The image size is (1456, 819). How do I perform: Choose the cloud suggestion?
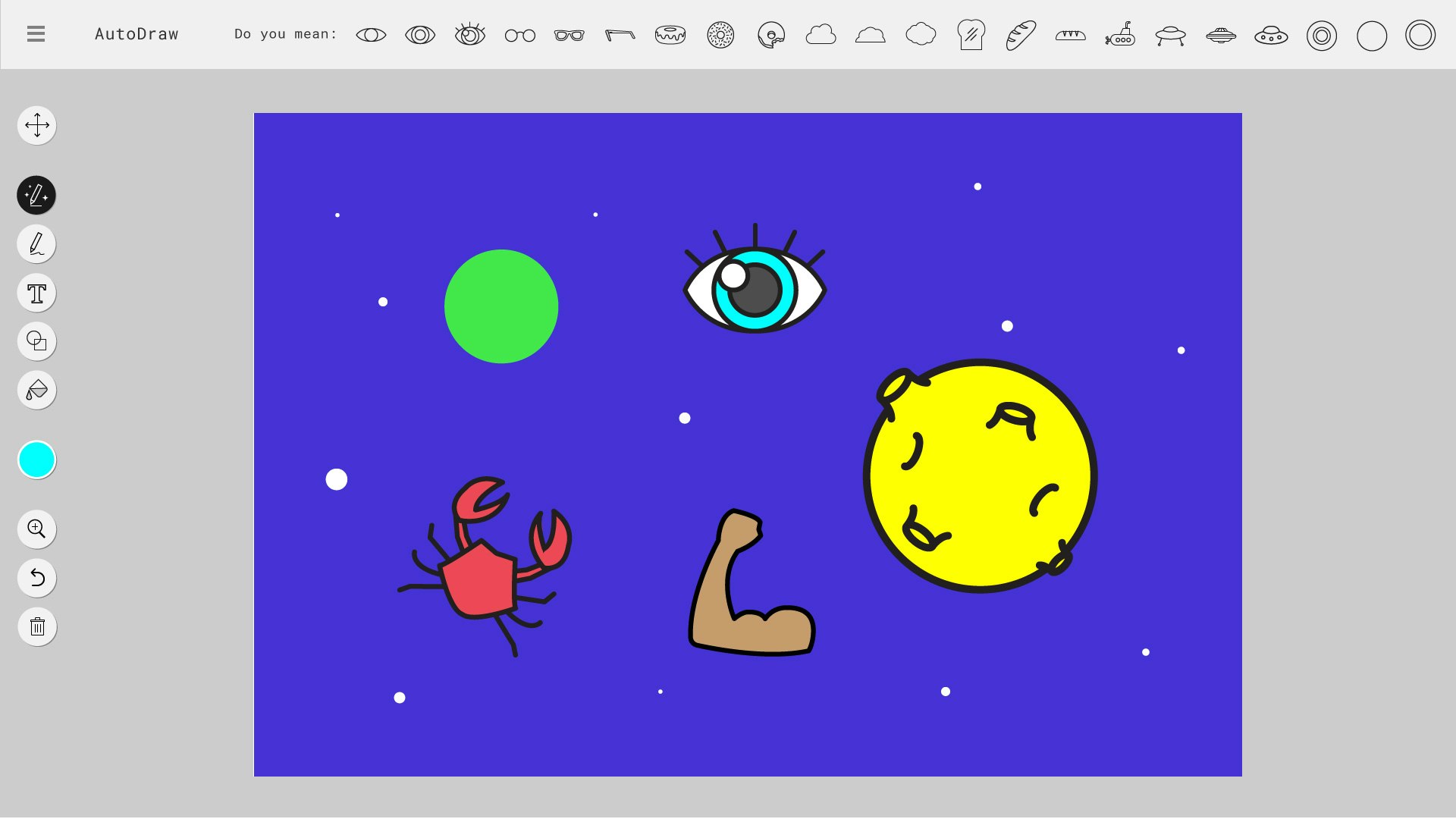821,34
